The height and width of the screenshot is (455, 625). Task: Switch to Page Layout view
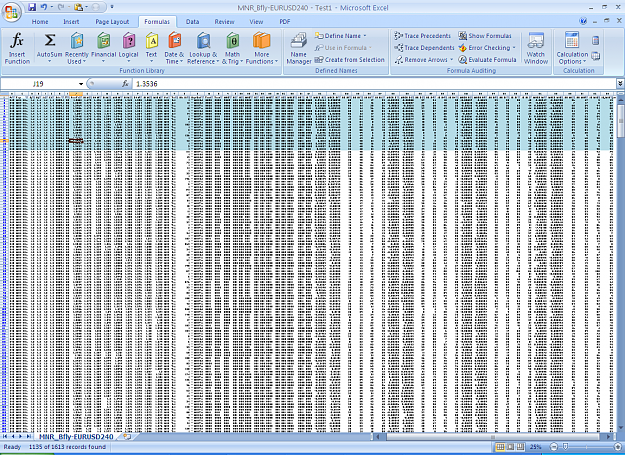click(x=510, y=447)
